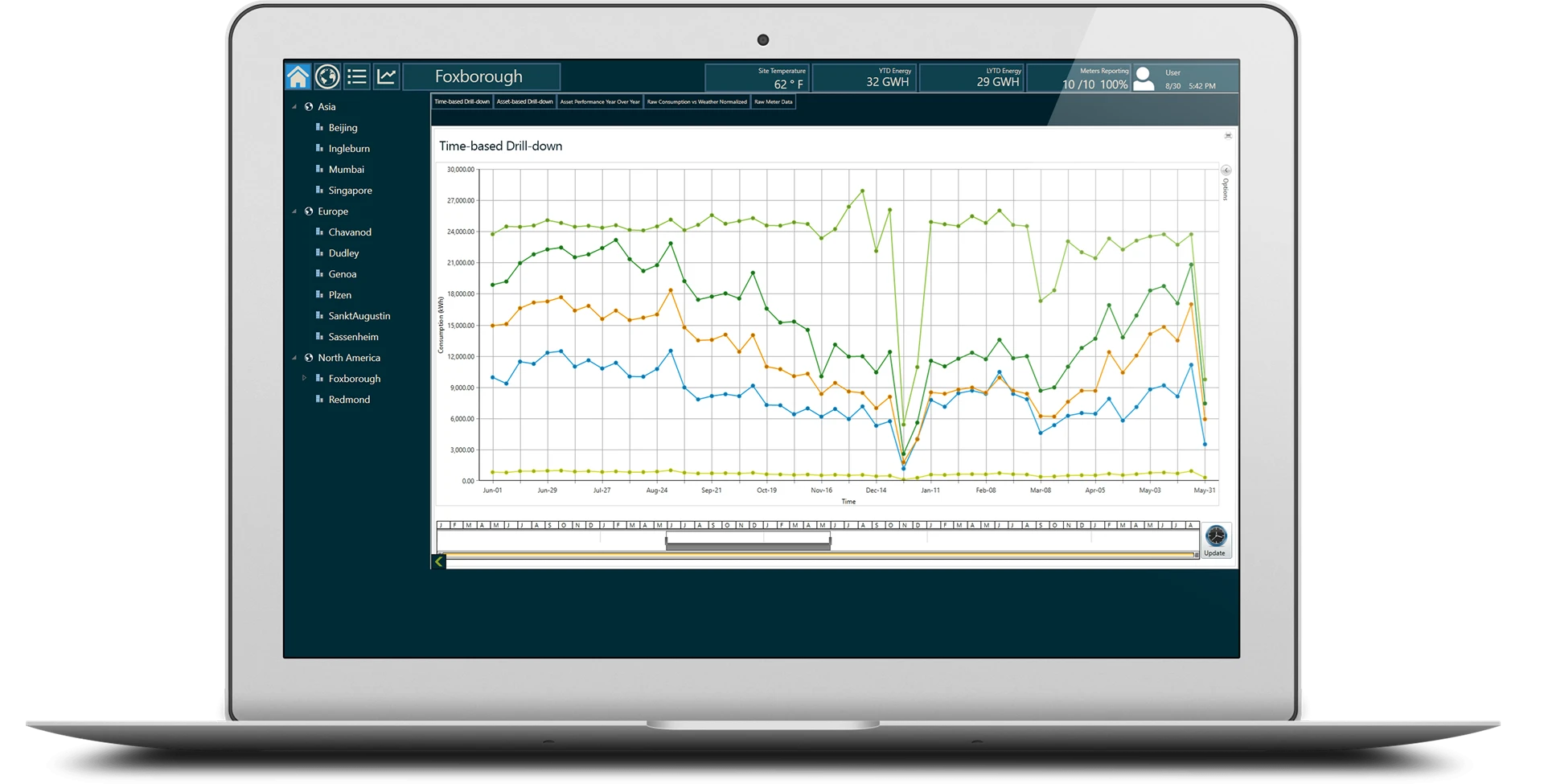The width and height of the screenshot is (1544, 784).
Task: Click the print icon above the chart
Action: coord(1228,136)
